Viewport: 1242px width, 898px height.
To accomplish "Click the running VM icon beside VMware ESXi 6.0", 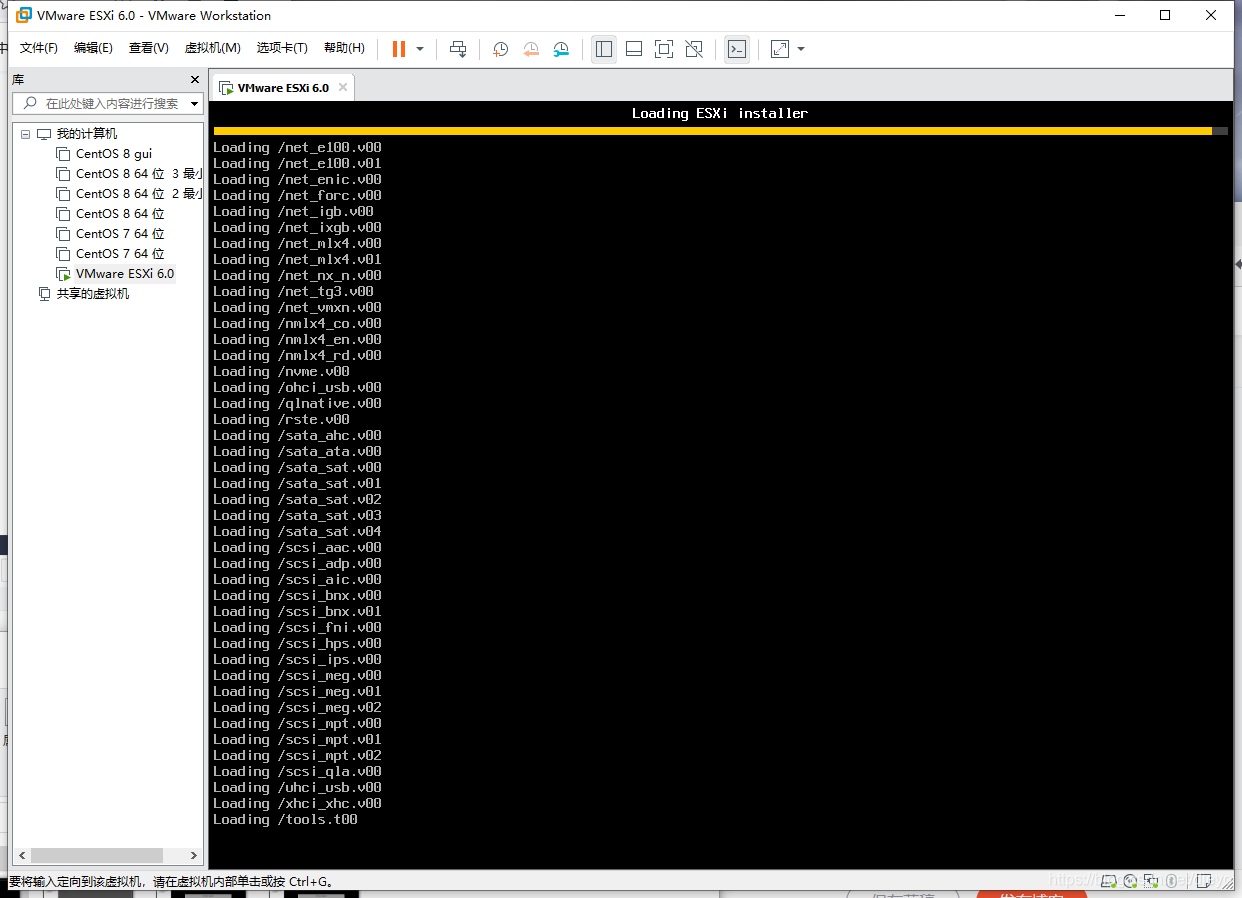I will coord(63,274).
